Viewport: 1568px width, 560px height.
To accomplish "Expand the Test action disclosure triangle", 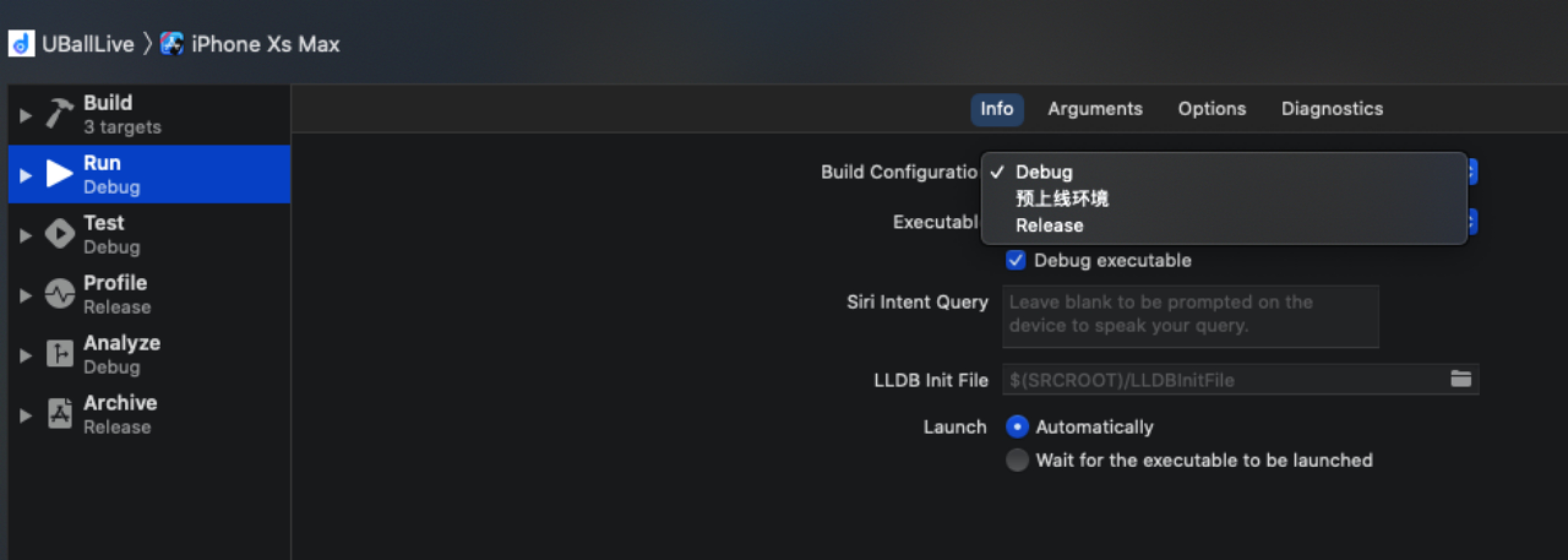I will (25, 235).
